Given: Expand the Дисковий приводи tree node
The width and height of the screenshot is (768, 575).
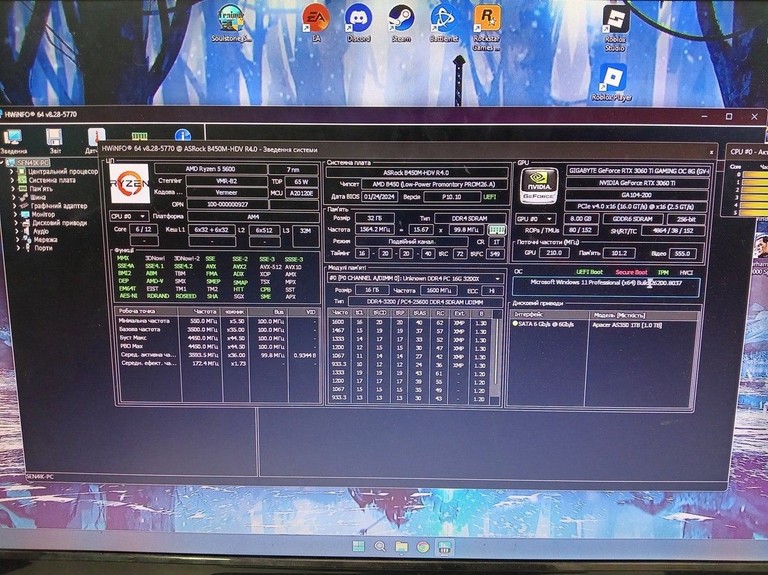Looking at the screenshot, I should pos(17,223).
